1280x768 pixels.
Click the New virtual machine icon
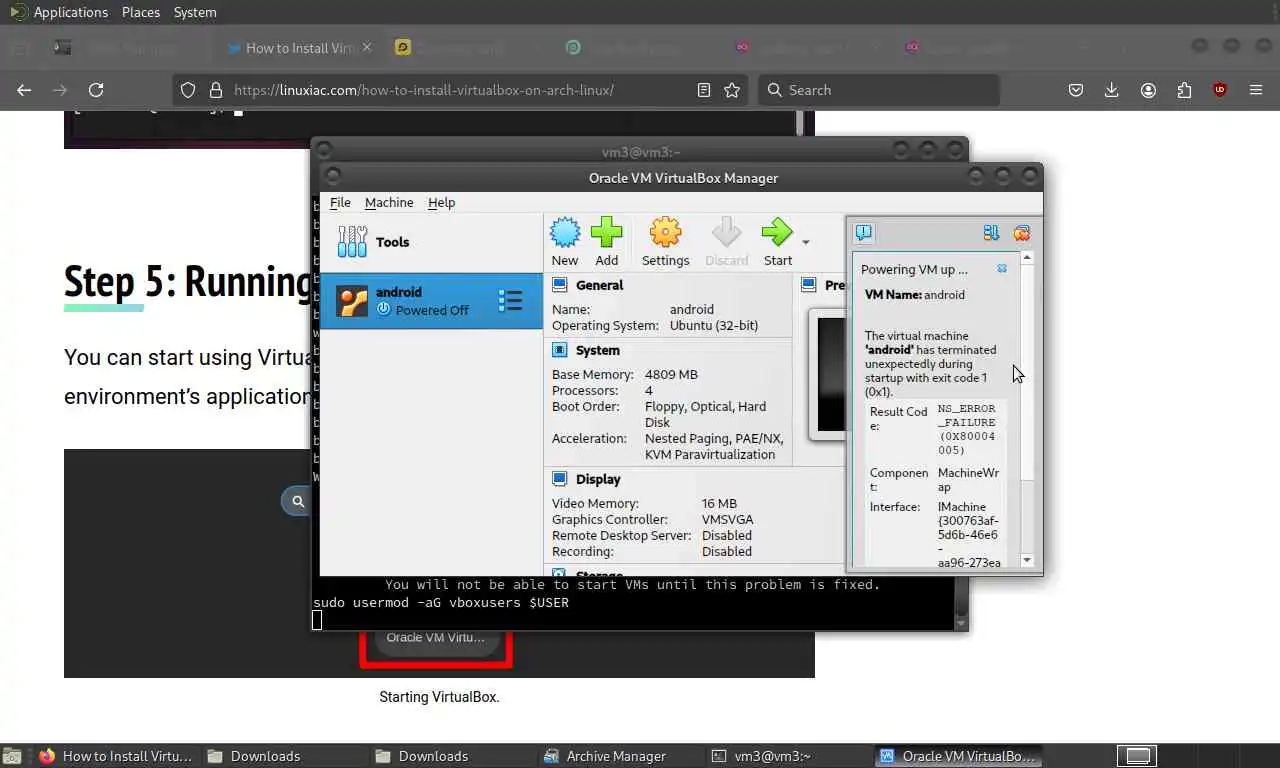pyautogui.click(x=565, y=233)
